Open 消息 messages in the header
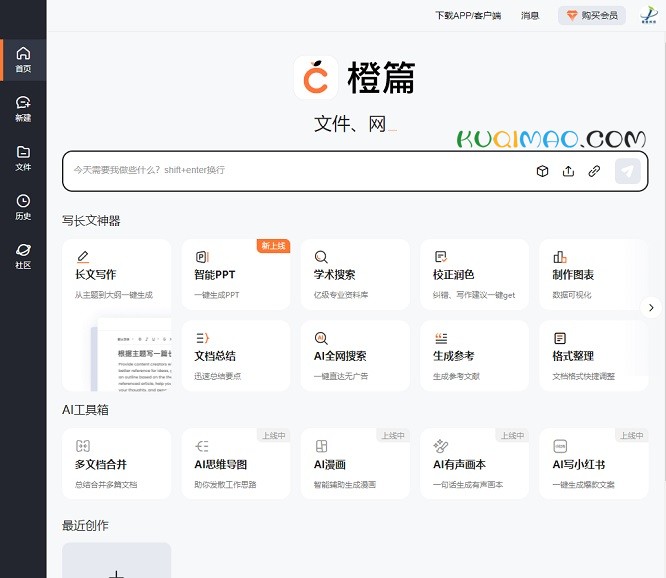 (x=530, y=16)
